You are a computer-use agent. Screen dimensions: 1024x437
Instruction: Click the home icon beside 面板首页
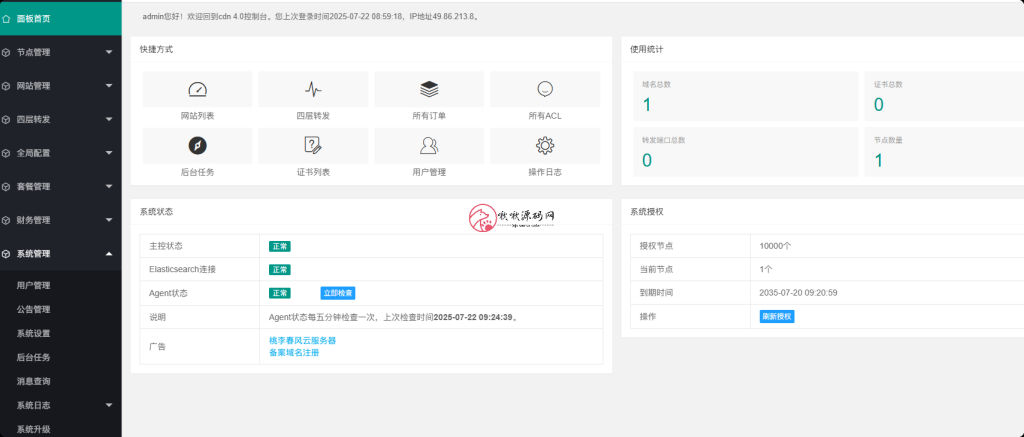click(6, 18)
